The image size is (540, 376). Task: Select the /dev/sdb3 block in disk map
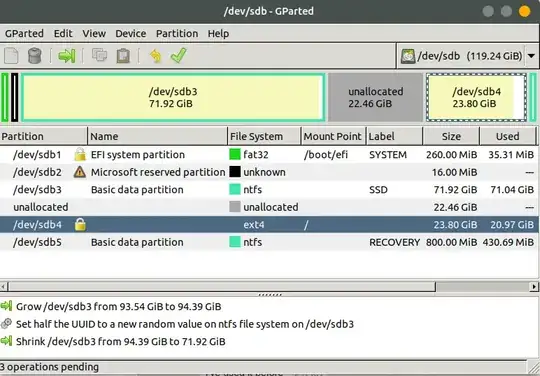[x=173, y=97]
